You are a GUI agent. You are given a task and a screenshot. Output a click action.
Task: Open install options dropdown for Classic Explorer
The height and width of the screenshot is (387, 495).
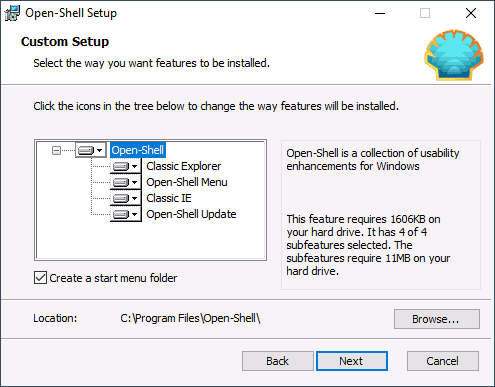click(x=126, y=166)
